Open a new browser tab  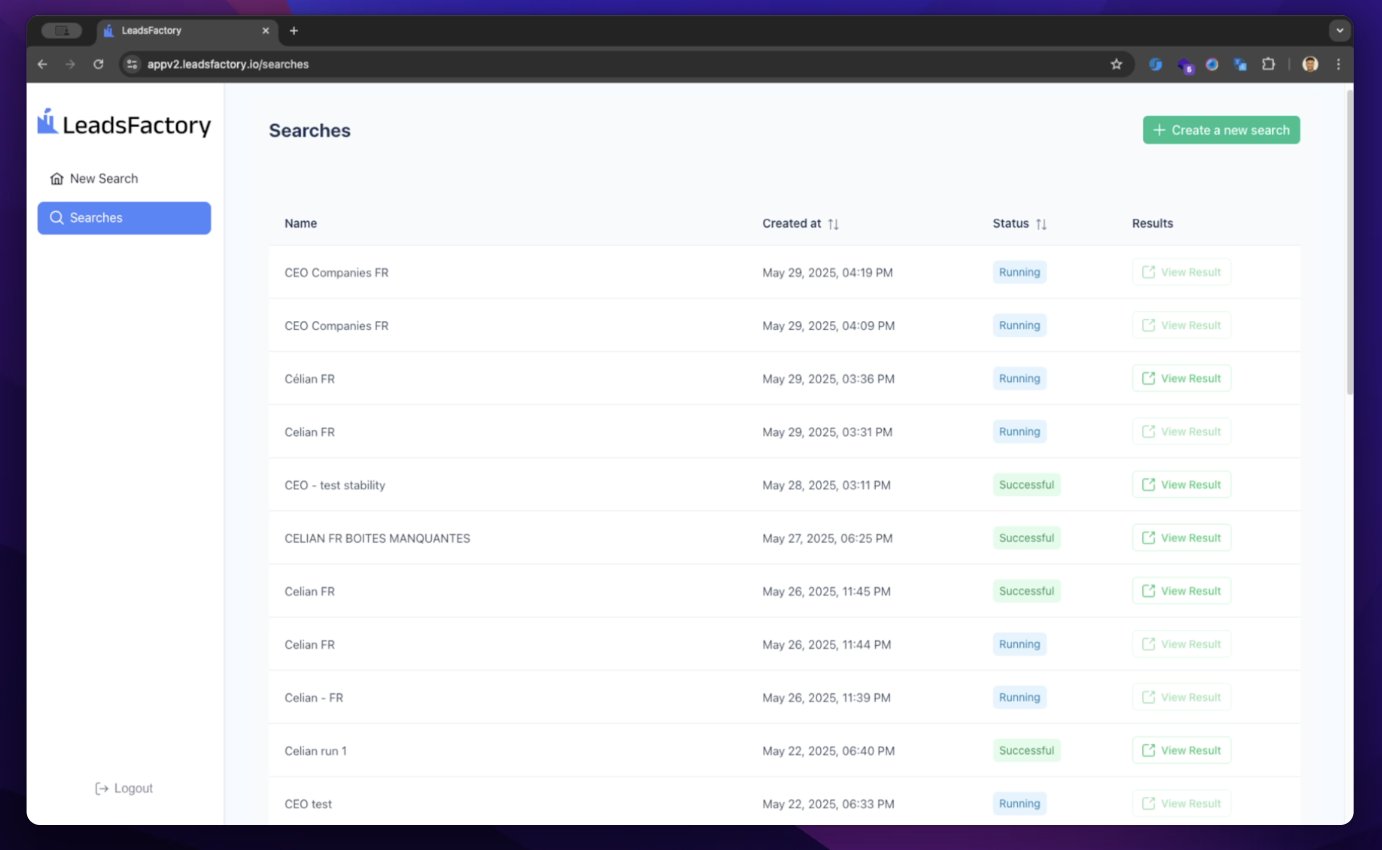point(293,31)
